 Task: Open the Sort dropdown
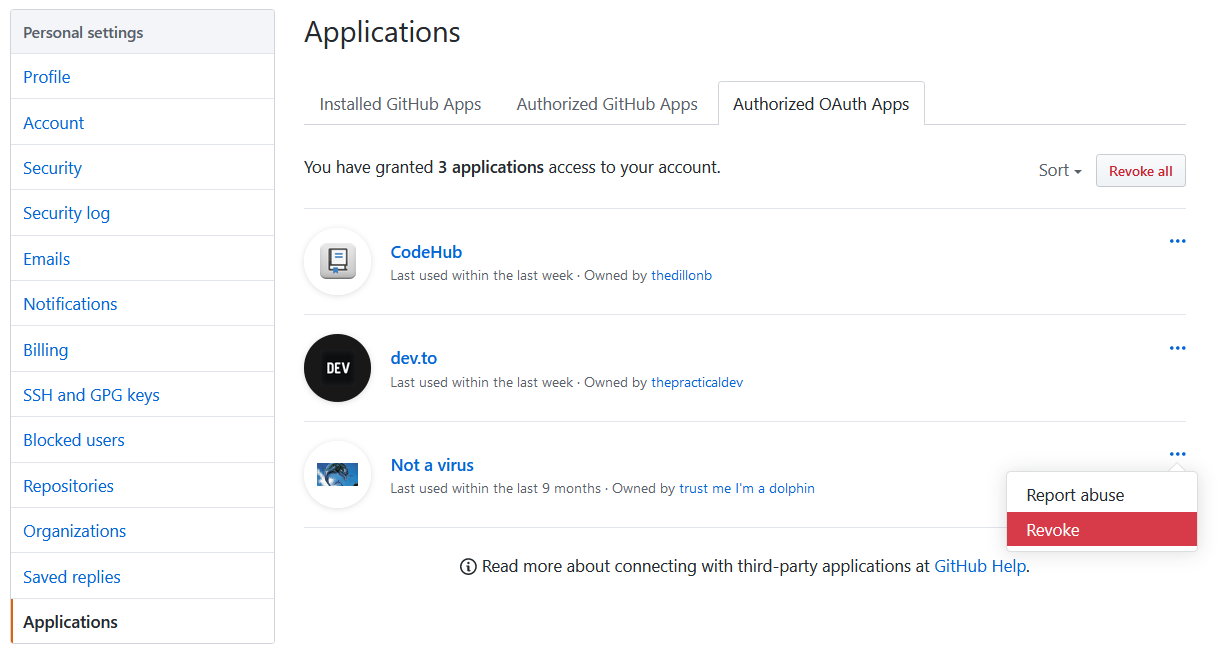coord(1059,170)
